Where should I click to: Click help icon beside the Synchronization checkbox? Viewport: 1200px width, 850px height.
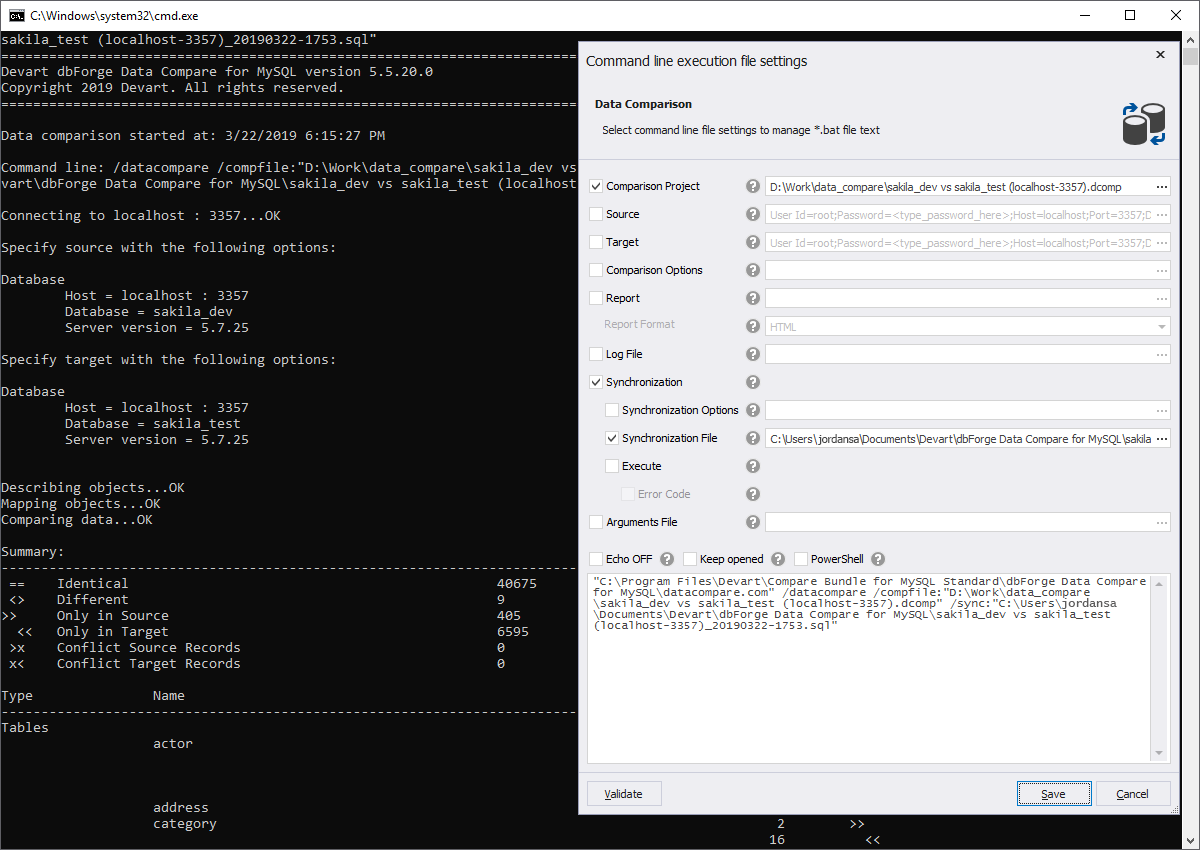pos(753,382)
